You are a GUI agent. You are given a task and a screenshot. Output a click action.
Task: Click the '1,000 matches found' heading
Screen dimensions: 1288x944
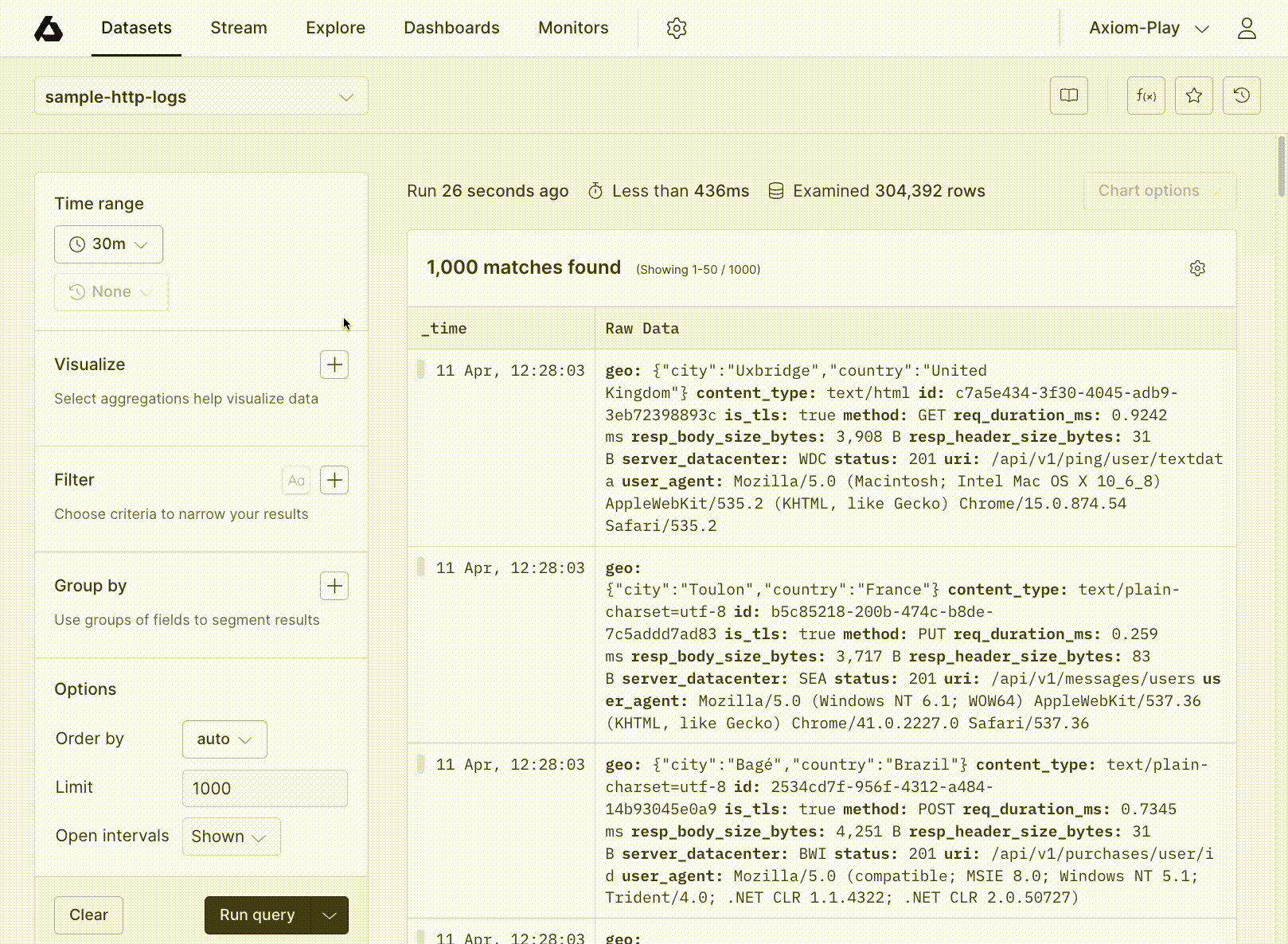coord(524,267)
